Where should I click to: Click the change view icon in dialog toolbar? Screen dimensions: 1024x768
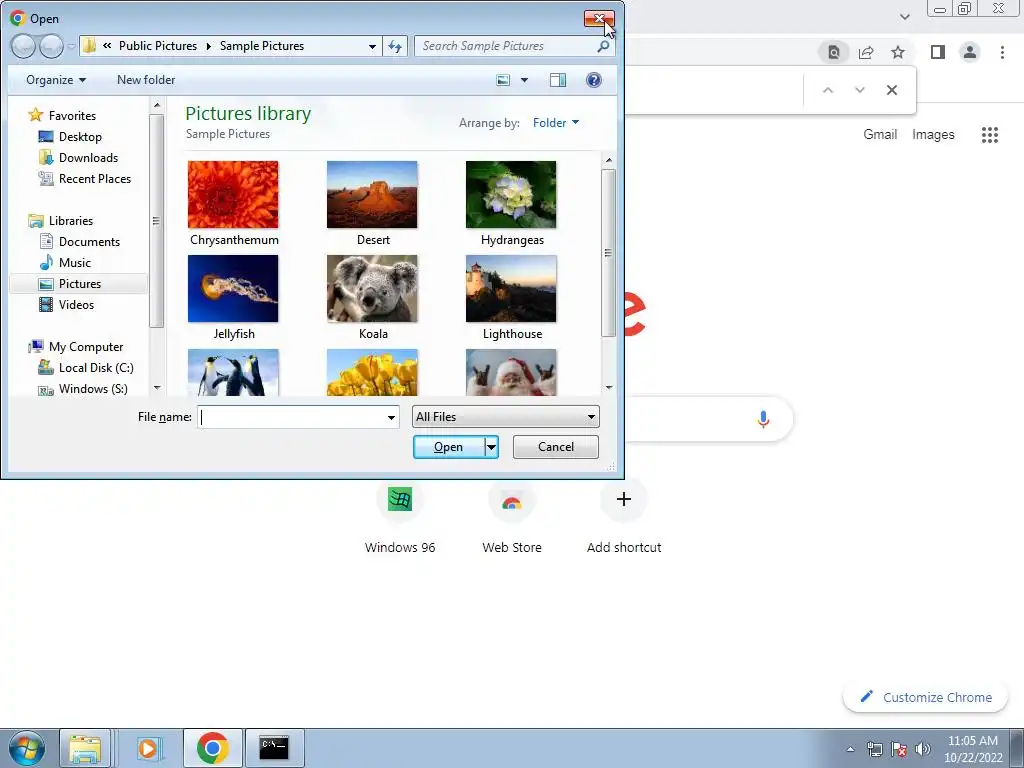click(503, 80)
